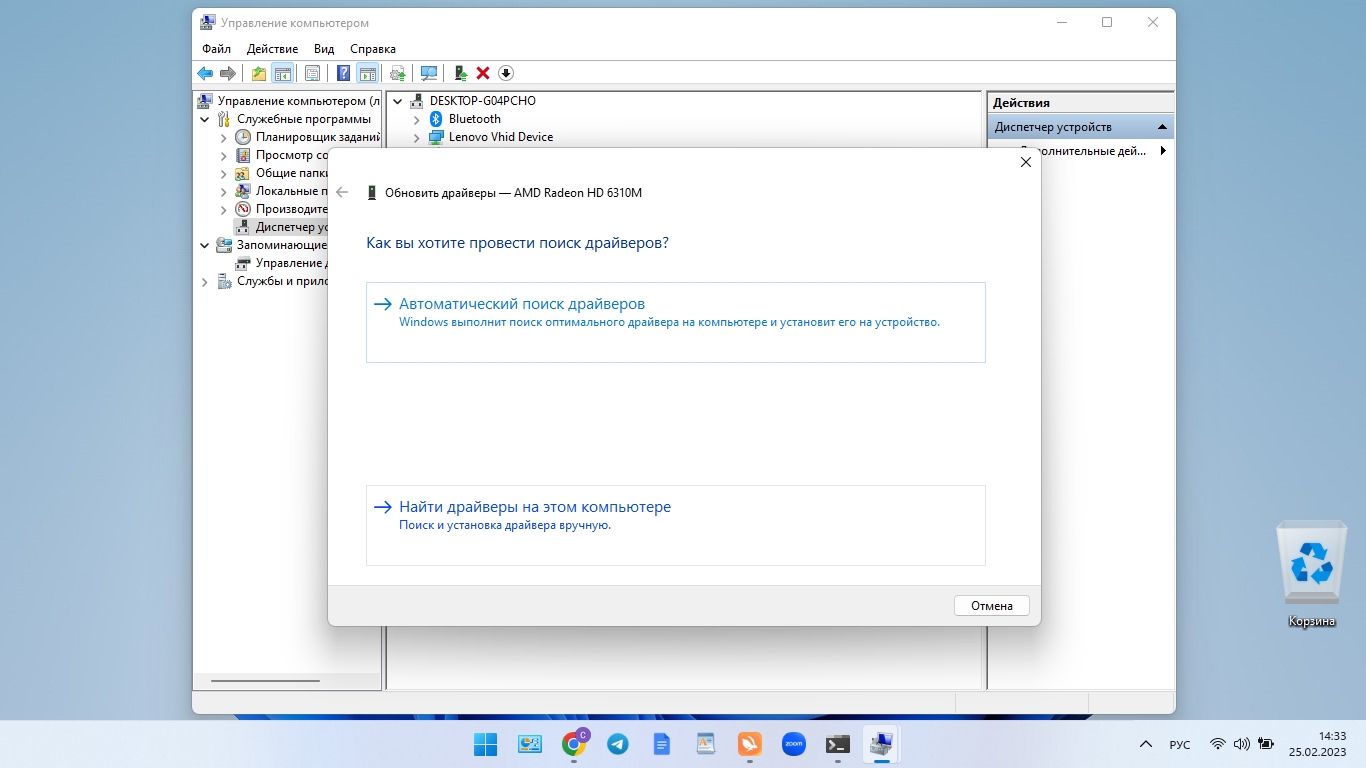The image size is (1366, 768).
Task: Click the blue Back arrow in the toolbar
Action: 205,73
